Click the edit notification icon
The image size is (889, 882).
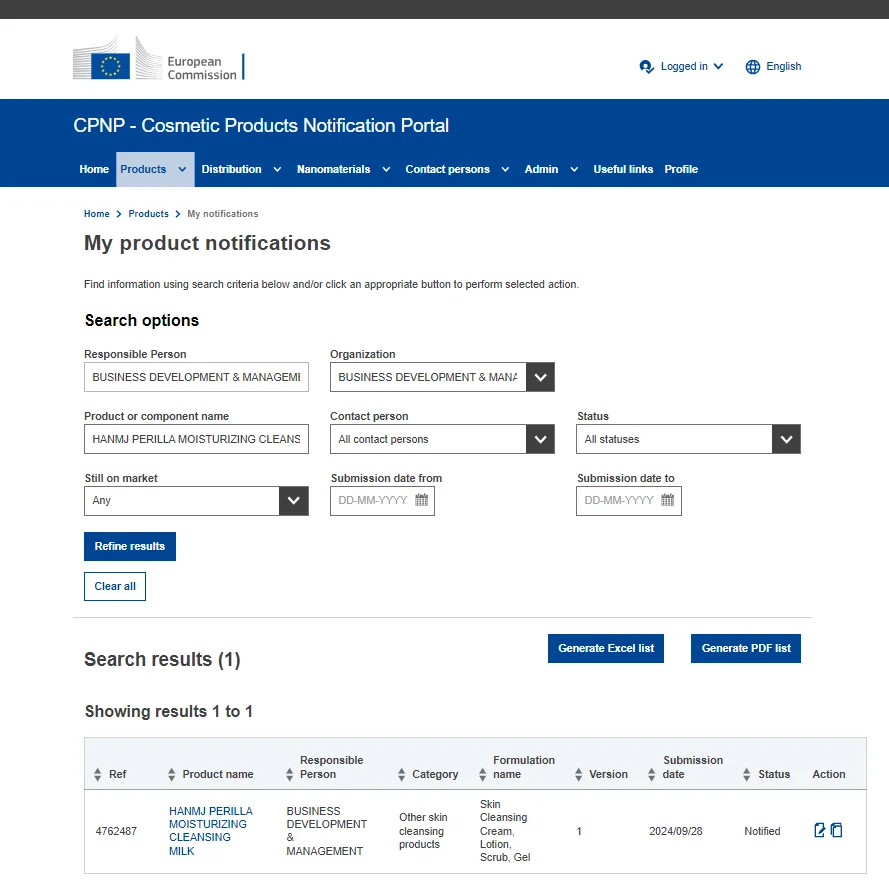coord(820,830)
